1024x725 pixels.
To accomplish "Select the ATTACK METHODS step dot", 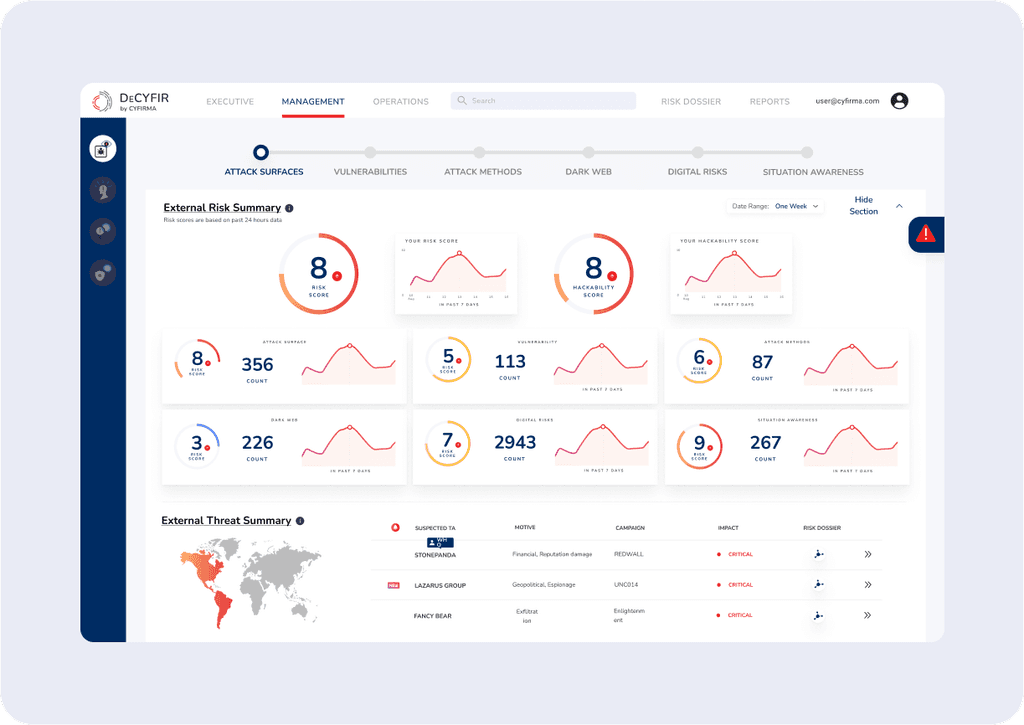I will pyautogui.click(x=479, y=152).
